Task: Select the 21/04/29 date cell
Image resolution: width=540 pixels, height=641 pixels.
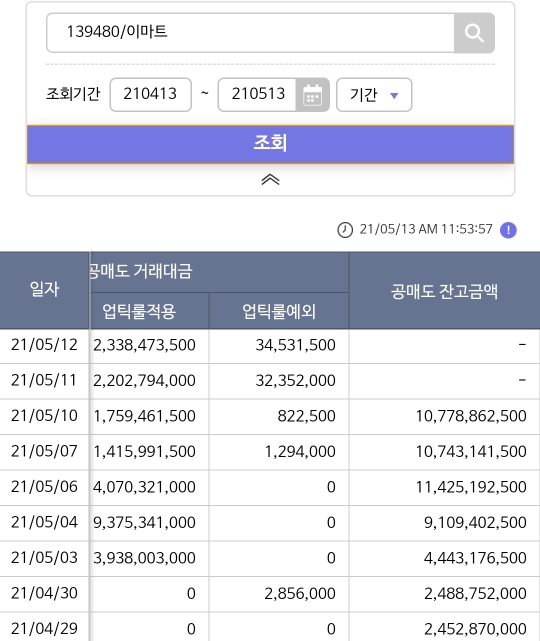Action: click(x=44, y=629)
